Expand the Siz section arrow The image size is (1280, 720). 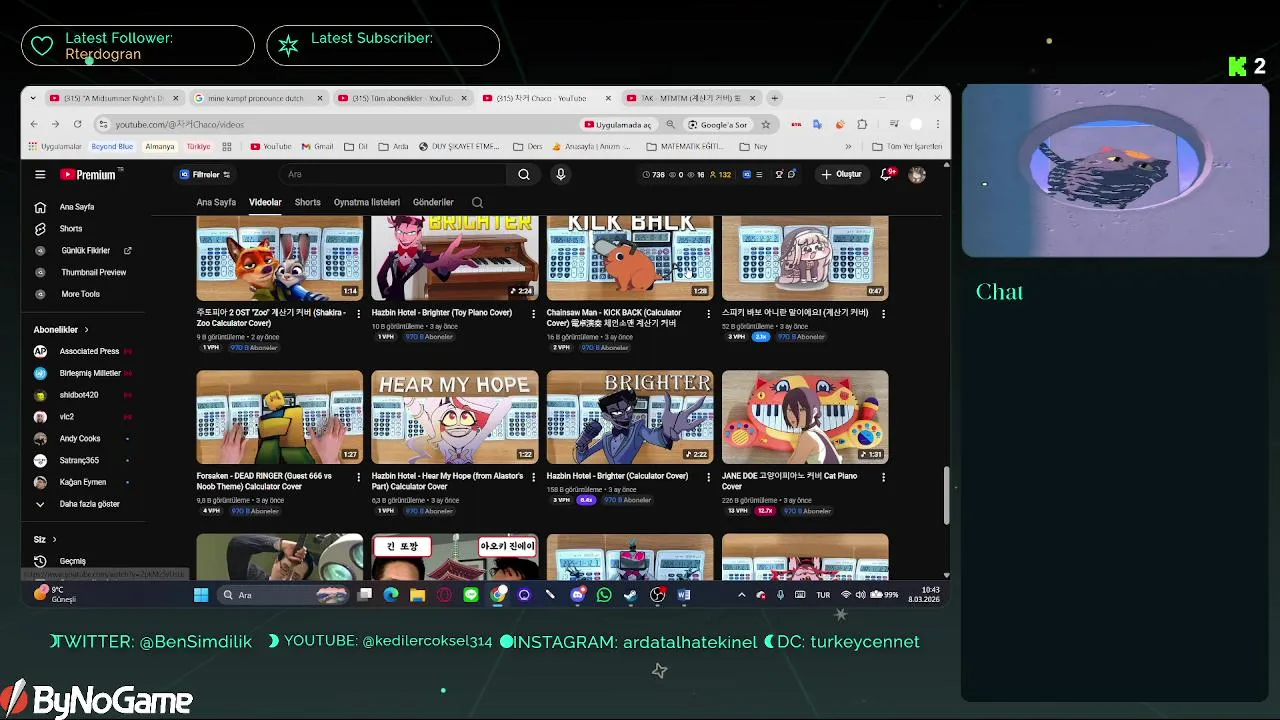point(54,540)
